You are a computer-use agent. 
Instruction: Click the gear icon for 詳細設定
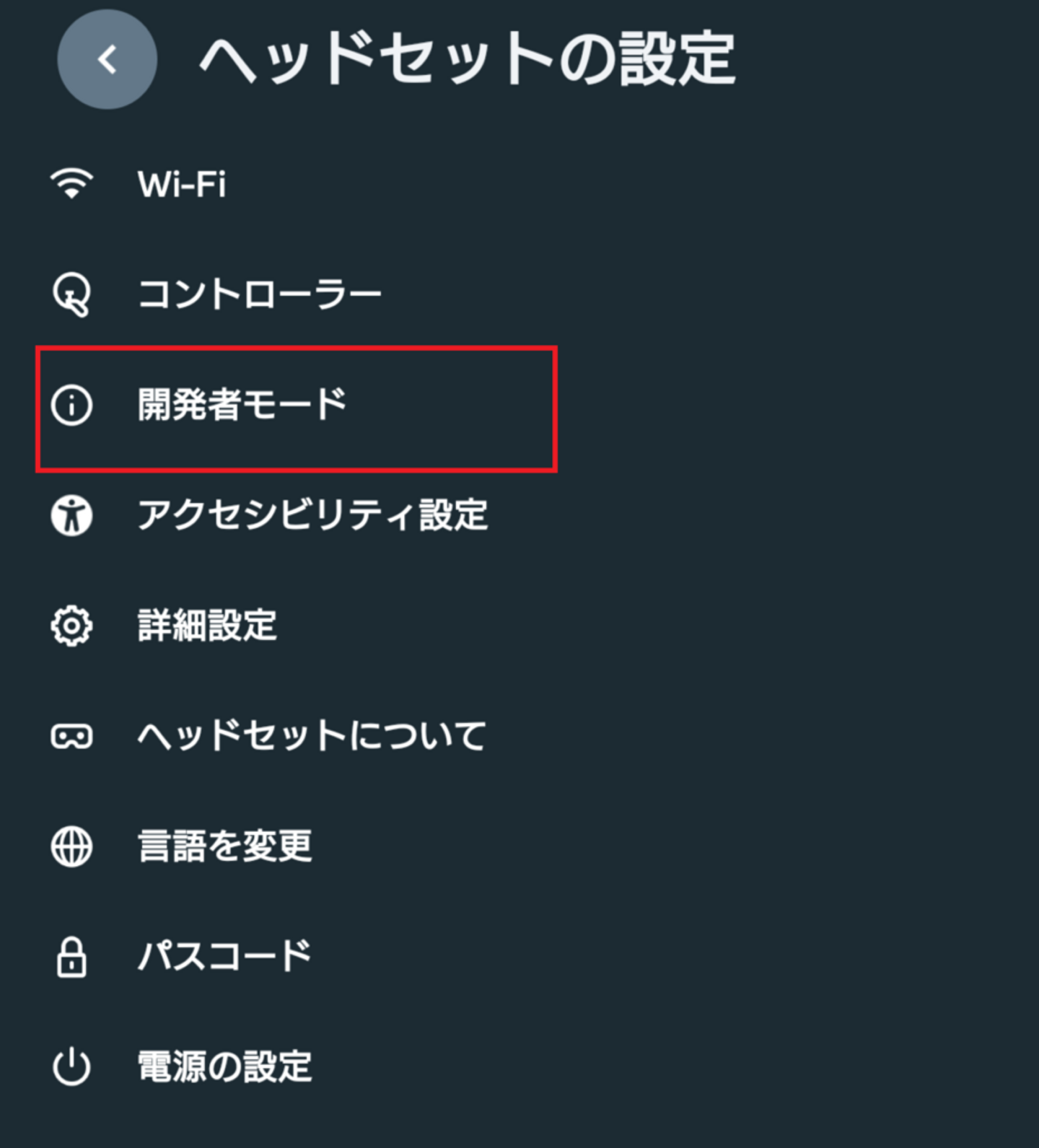pyautogui.click(x=71, y=626)
